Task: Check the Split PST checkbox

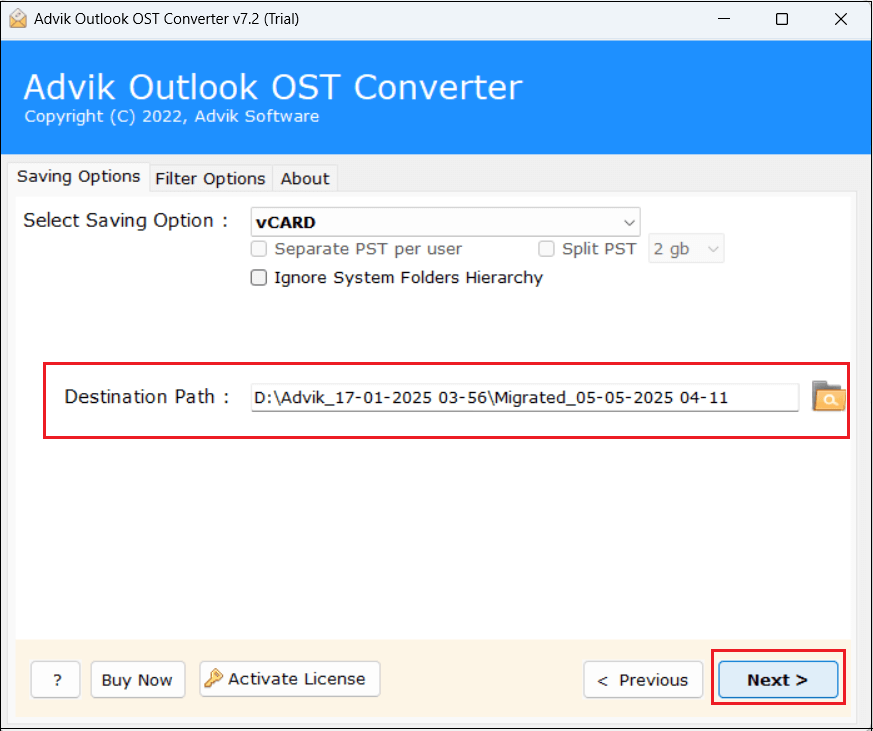Action: click(546, 248)
